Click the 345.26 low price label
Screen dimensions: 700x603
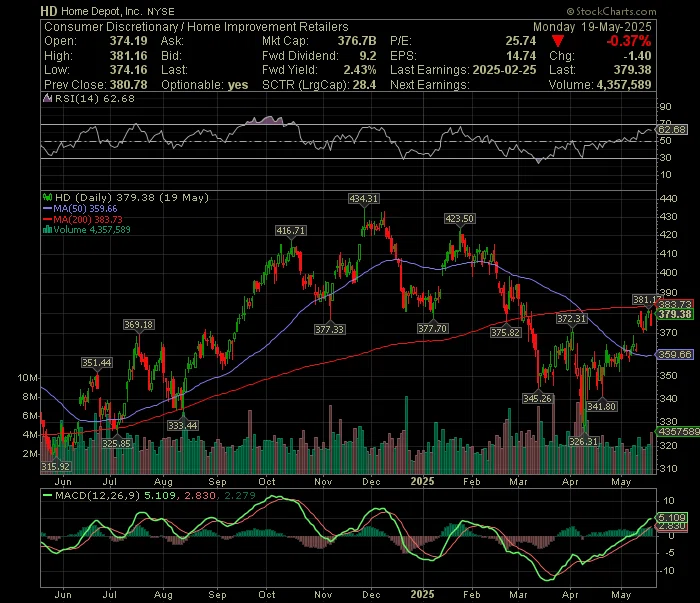point(538,398)
